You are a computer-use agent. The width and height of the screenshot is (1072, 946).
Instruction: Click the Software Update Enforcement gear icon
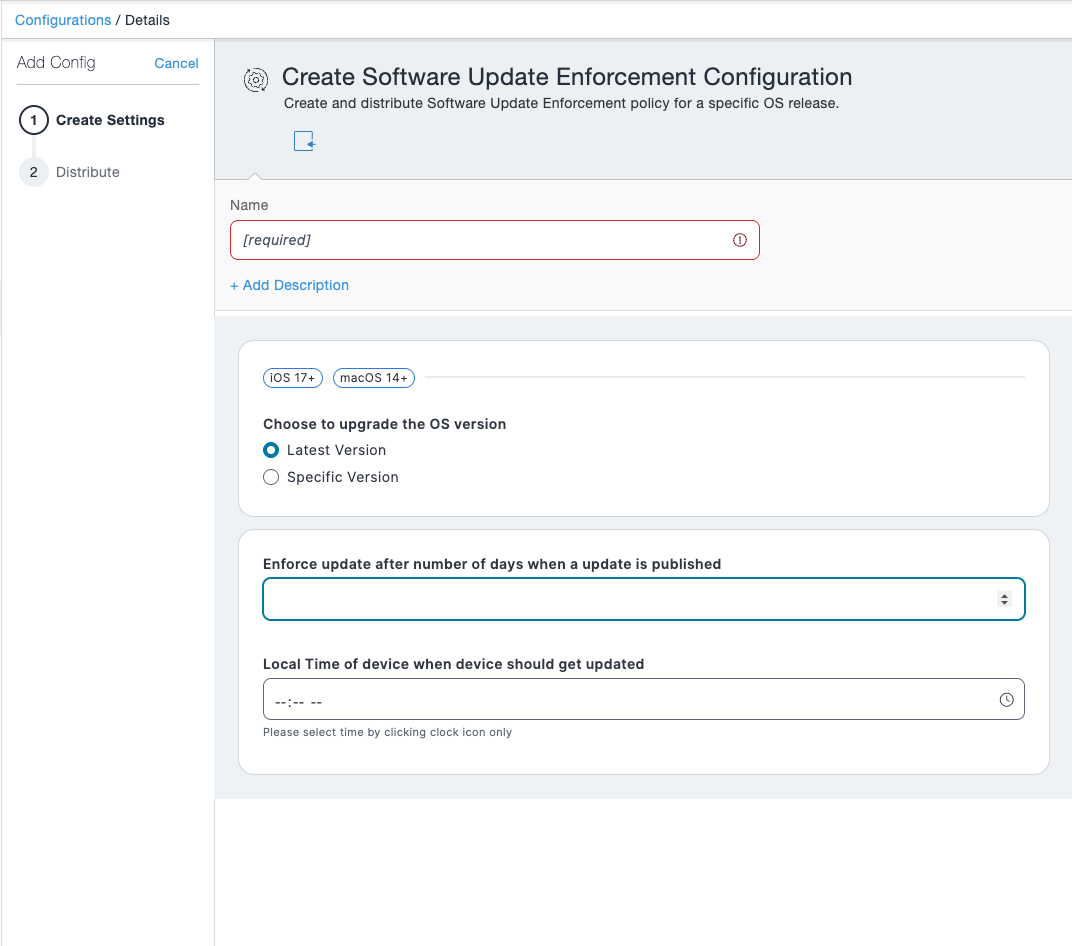coord(255,80)
